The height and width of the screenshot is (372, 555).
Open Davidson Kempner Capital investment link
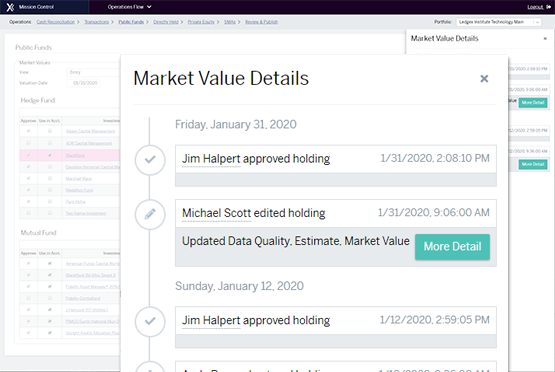(x=93, y=167)
